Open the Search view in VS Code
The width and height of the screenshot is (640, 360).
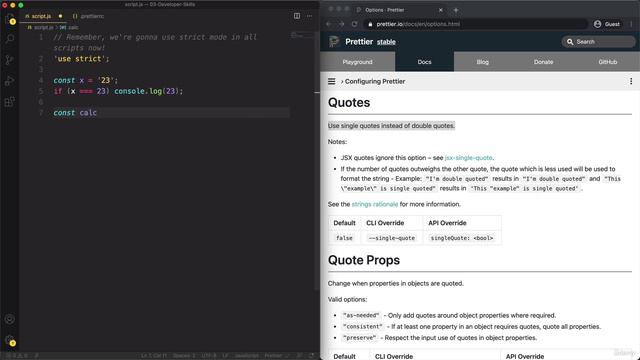tap(10, 39)
